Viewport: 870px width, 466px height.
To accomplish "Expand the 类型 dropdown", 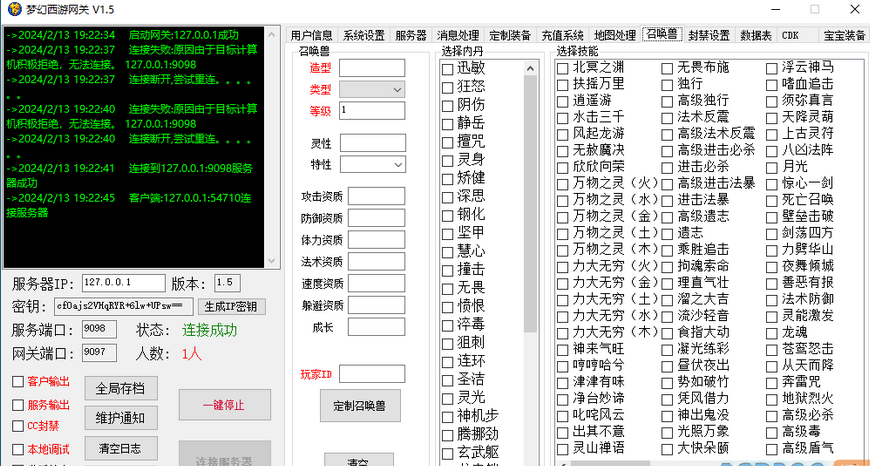I will (372, 89).
